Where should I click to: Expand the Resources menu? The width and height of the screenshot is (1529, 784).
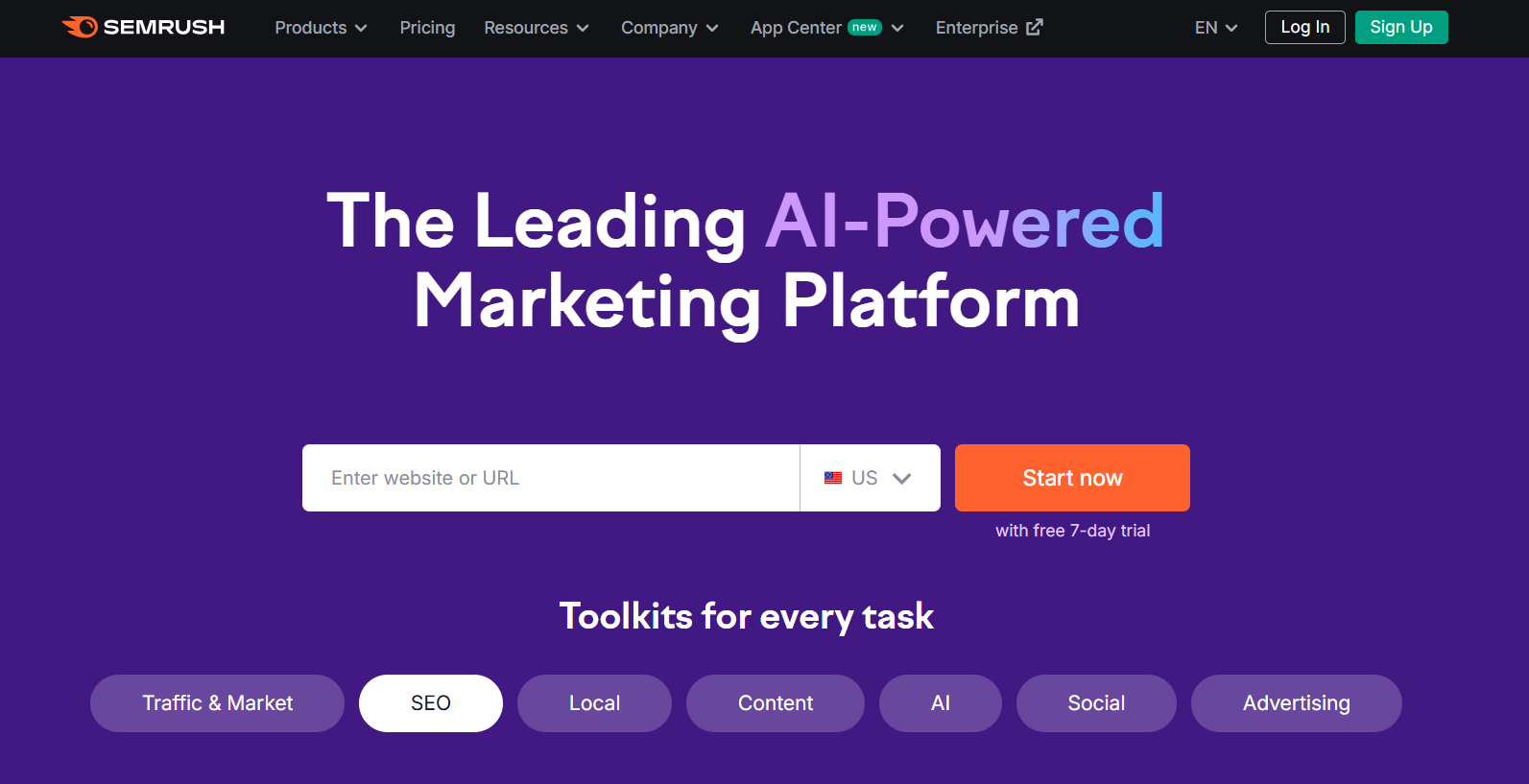click(536, 28)
